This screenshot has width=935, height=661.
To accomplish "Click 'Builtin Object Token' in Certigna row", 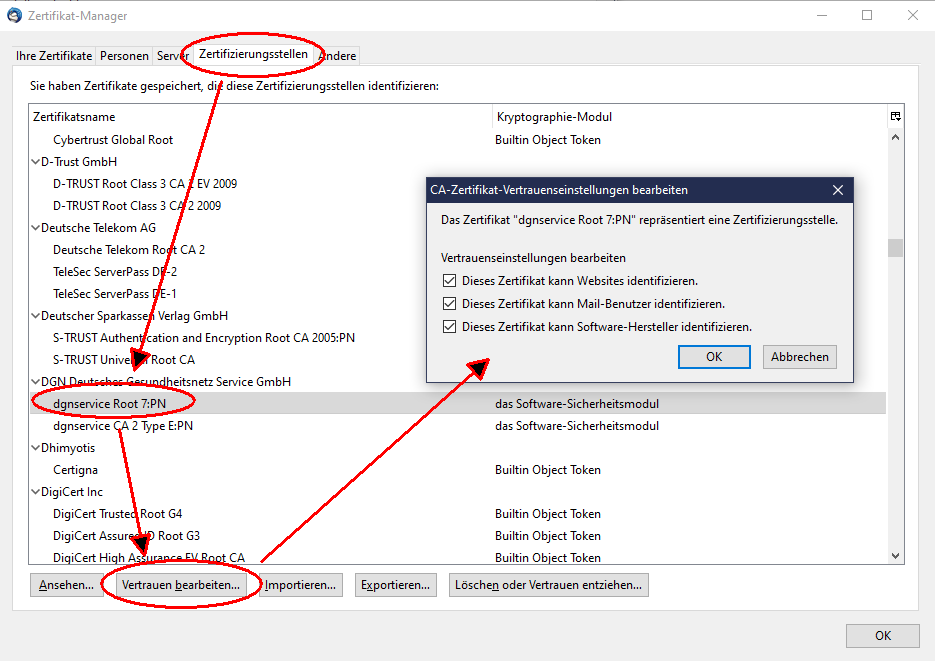I will [x=547, y=470].
